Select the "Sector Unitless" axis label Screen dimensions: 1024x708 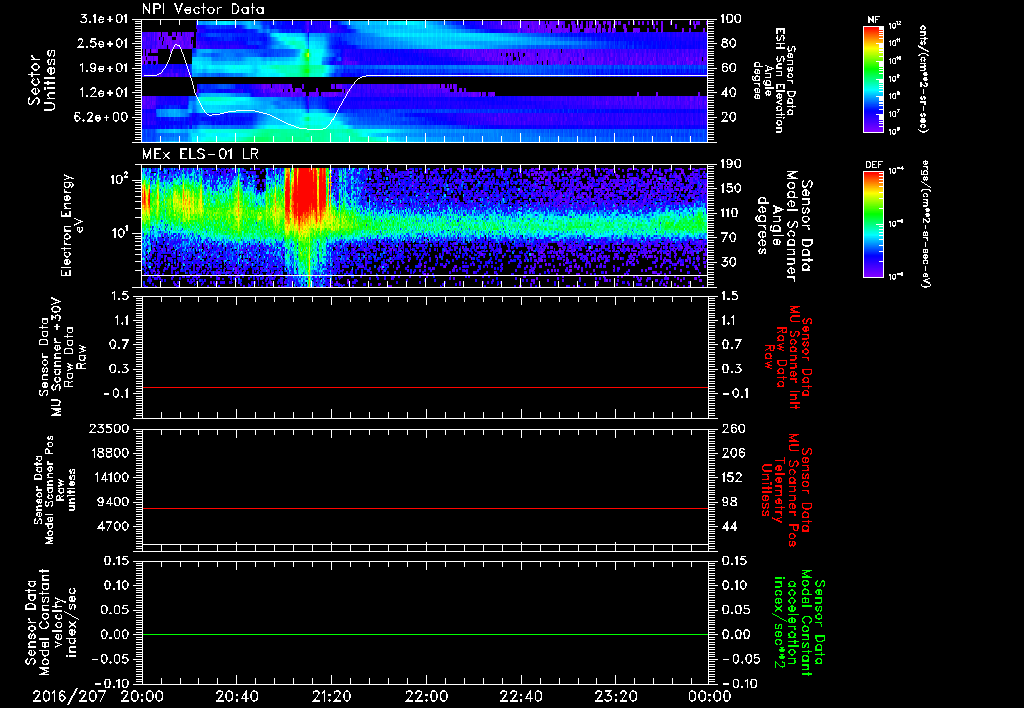(42, 80)
